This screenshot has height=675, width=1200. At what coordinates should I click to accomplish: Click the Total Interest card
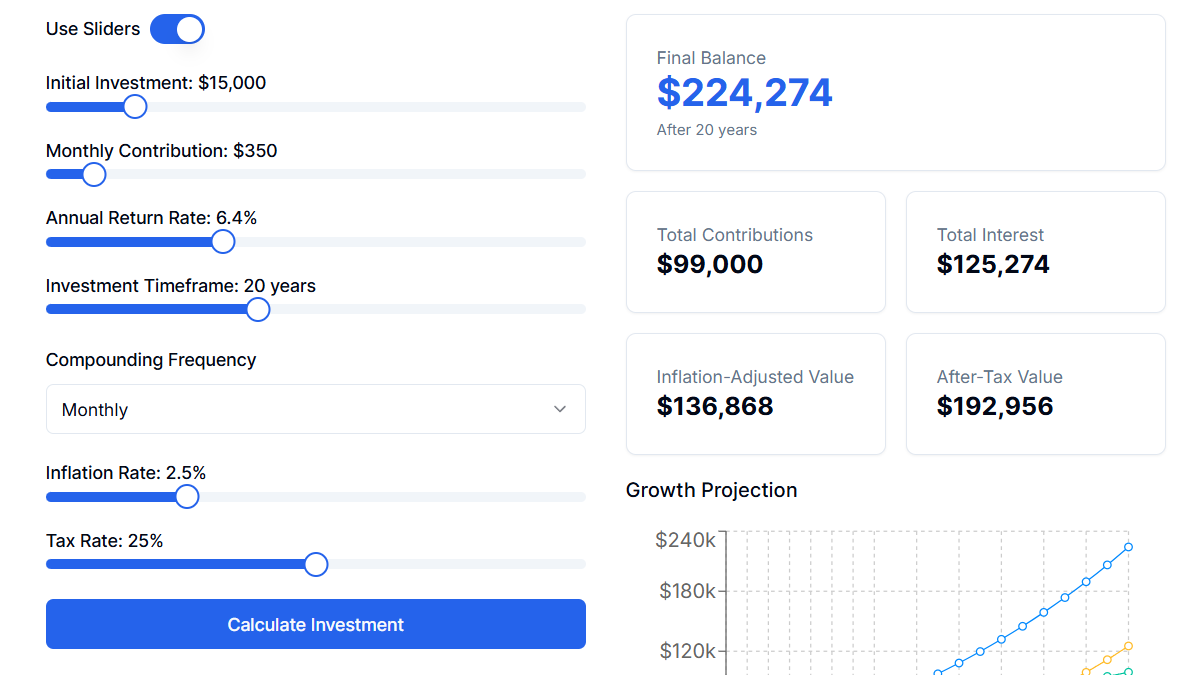point(1035,252)
